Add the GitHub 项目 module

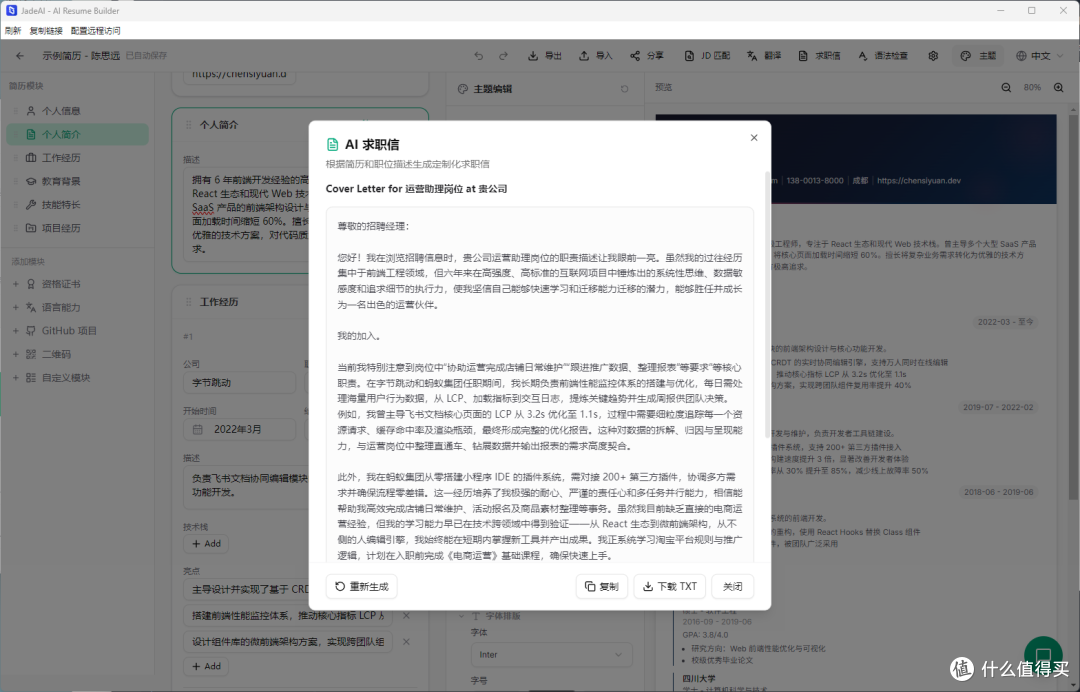(x=78, y=331)
